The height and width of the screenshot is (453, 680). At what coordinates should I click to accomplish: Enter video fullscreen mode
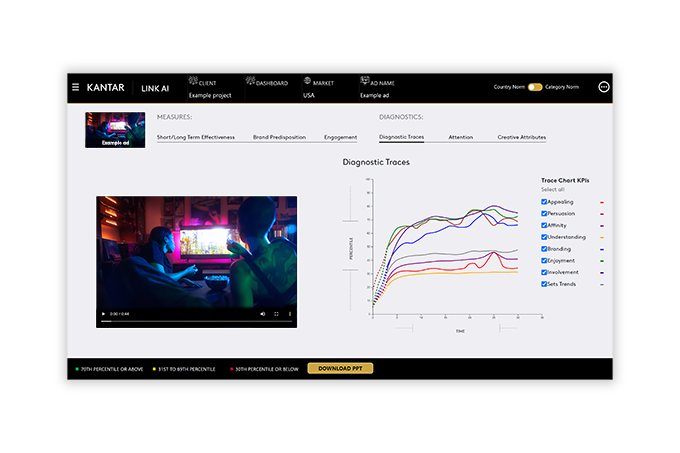tap(276, 314)
